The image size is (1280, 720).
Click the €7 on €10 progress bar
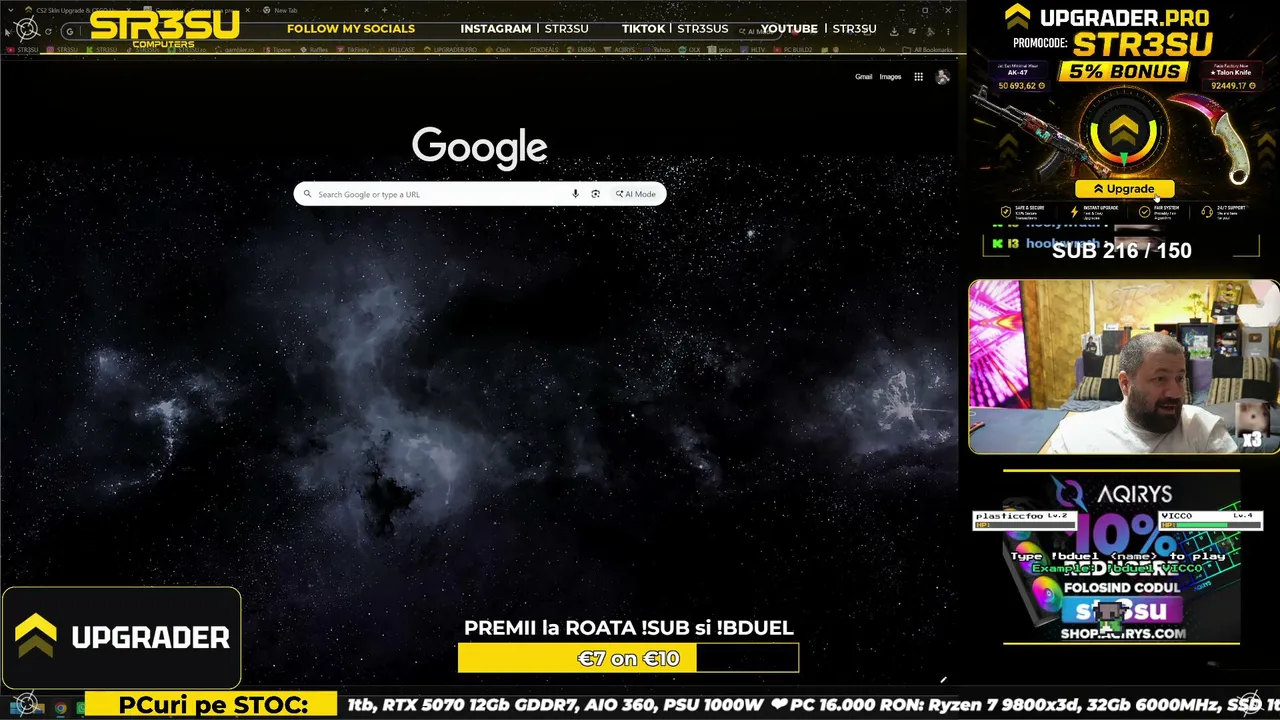[628, 658]
